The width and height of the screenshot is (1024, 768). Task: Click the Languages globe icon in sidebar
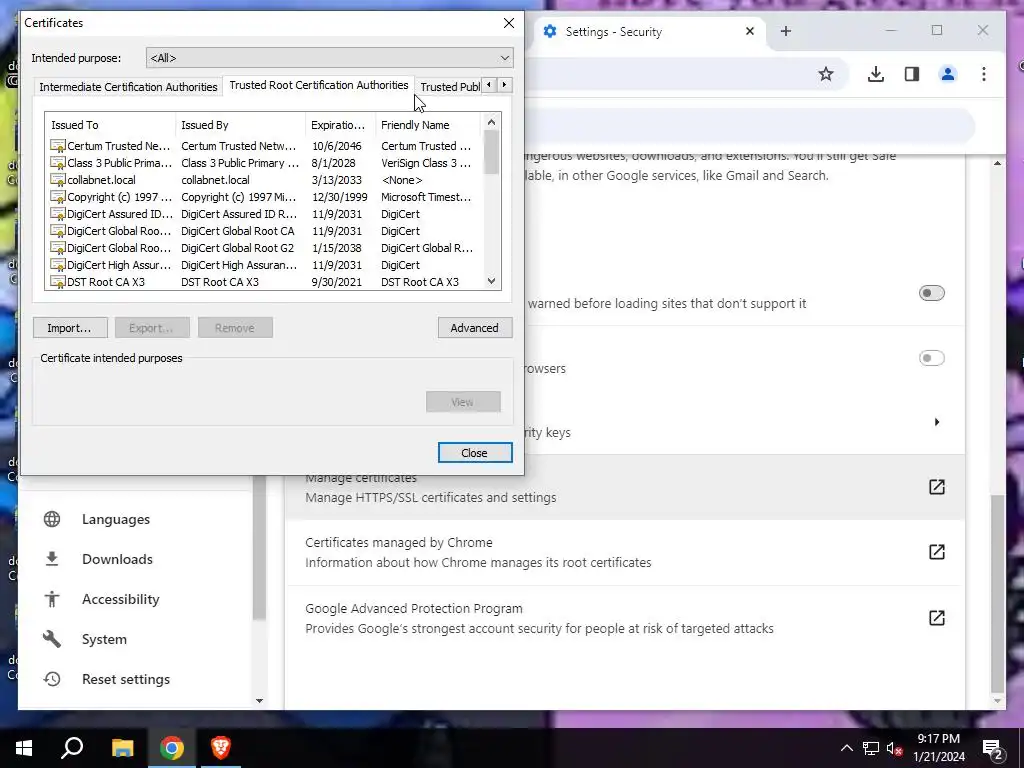pos(52,519)
